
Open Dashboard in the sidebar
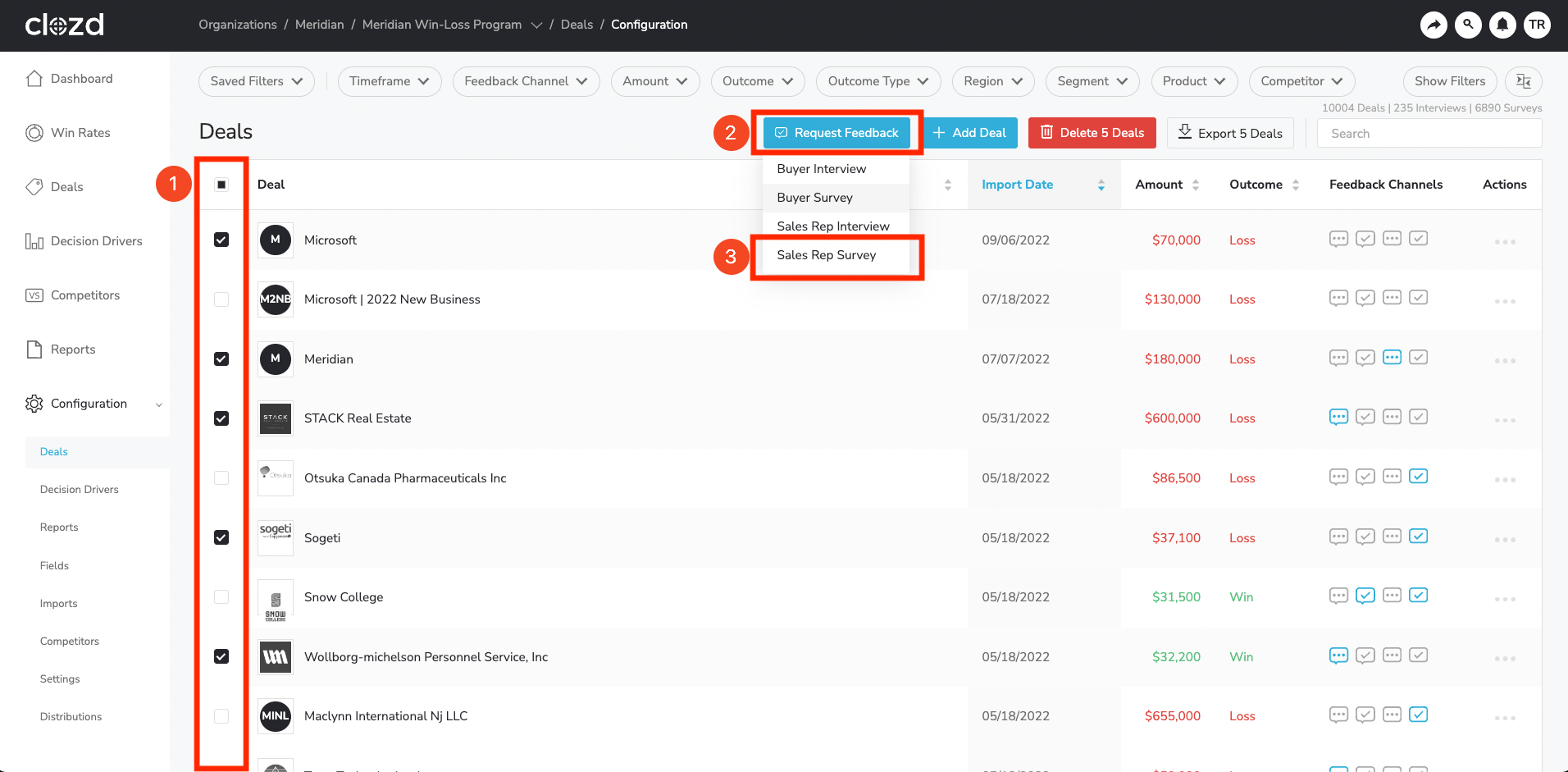tap(70, 79)
